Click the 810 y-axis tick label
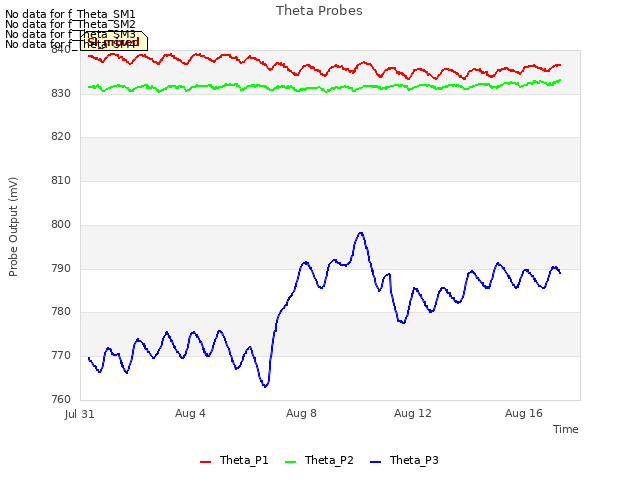 (61, 180)
